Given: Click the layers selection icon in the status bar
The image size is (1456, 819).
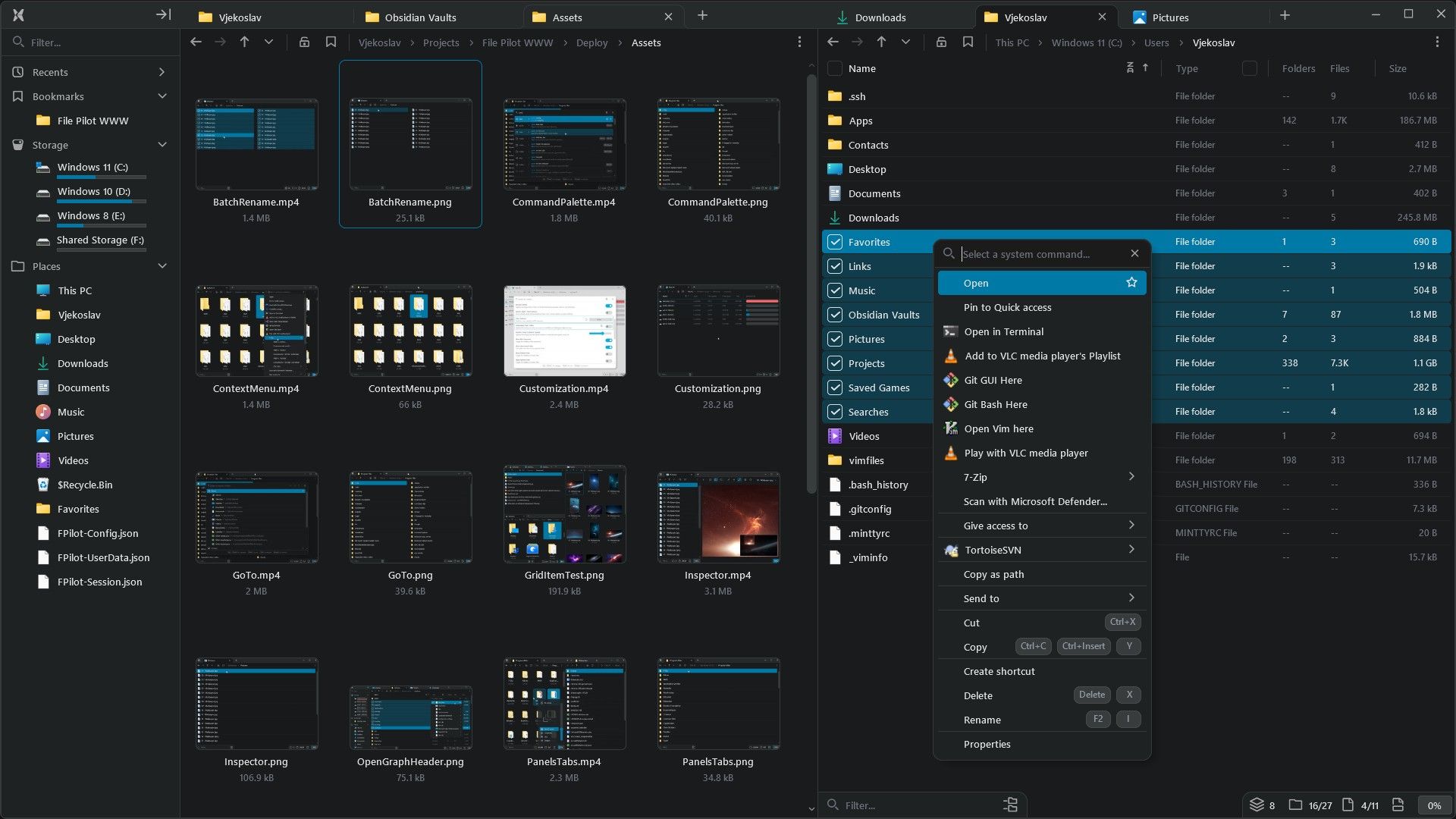Looking at the screenshot, I should click(1257, 805).
